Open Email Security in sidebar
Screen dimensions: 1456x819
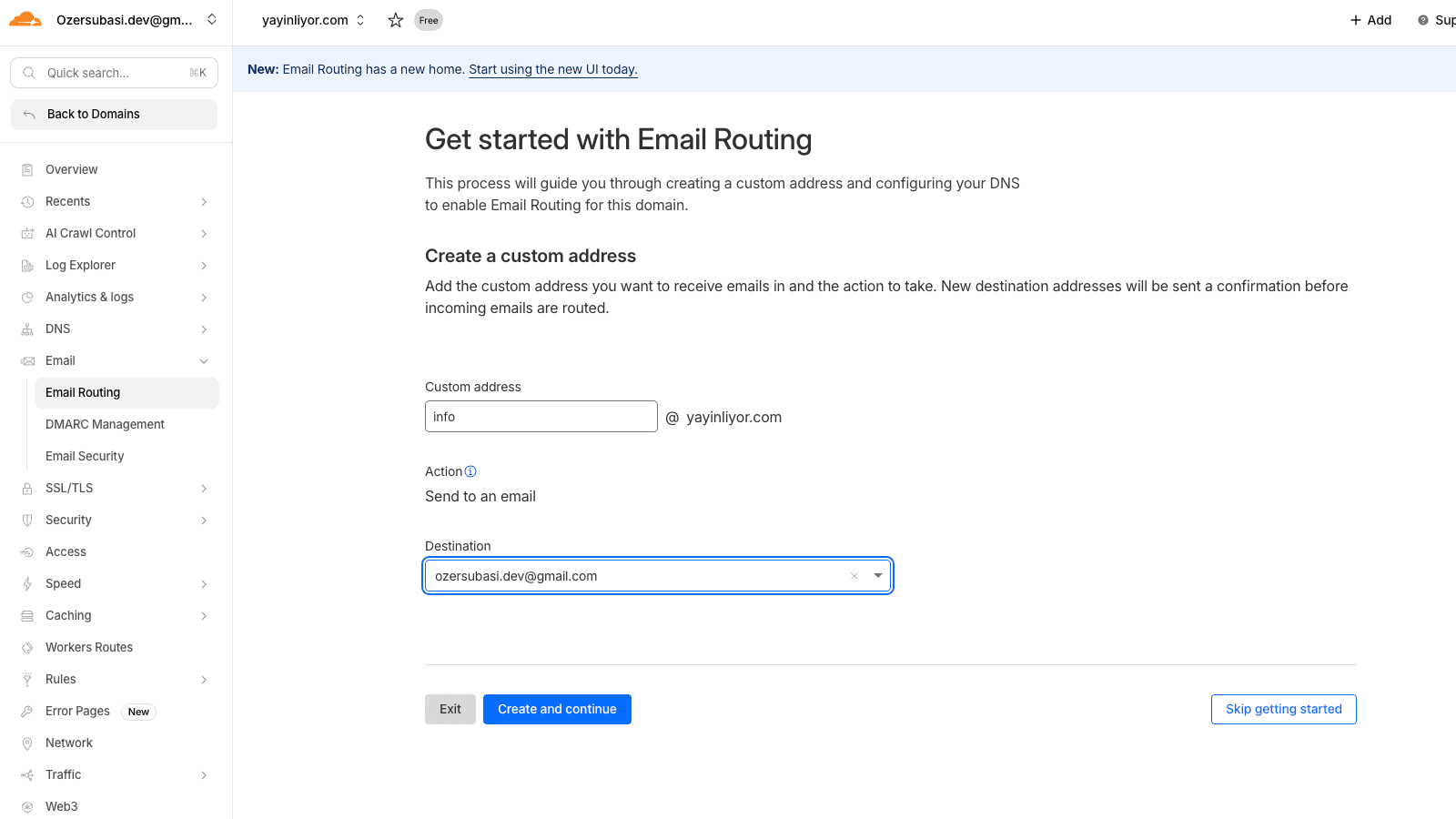(85, 457)
